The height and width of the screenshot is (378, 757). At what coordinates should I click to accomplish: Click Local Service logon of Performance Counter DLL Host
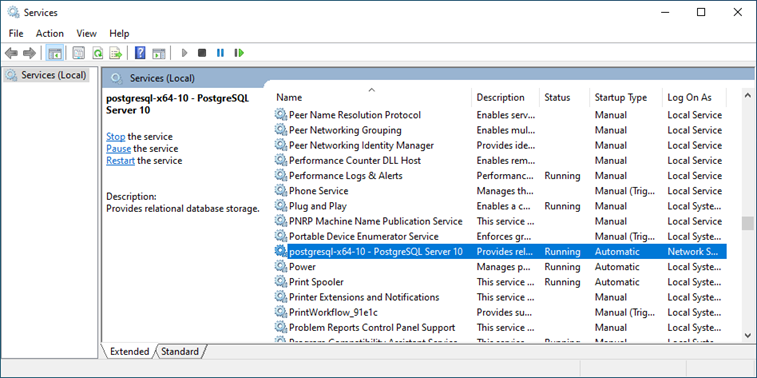[x=695, y=160]
